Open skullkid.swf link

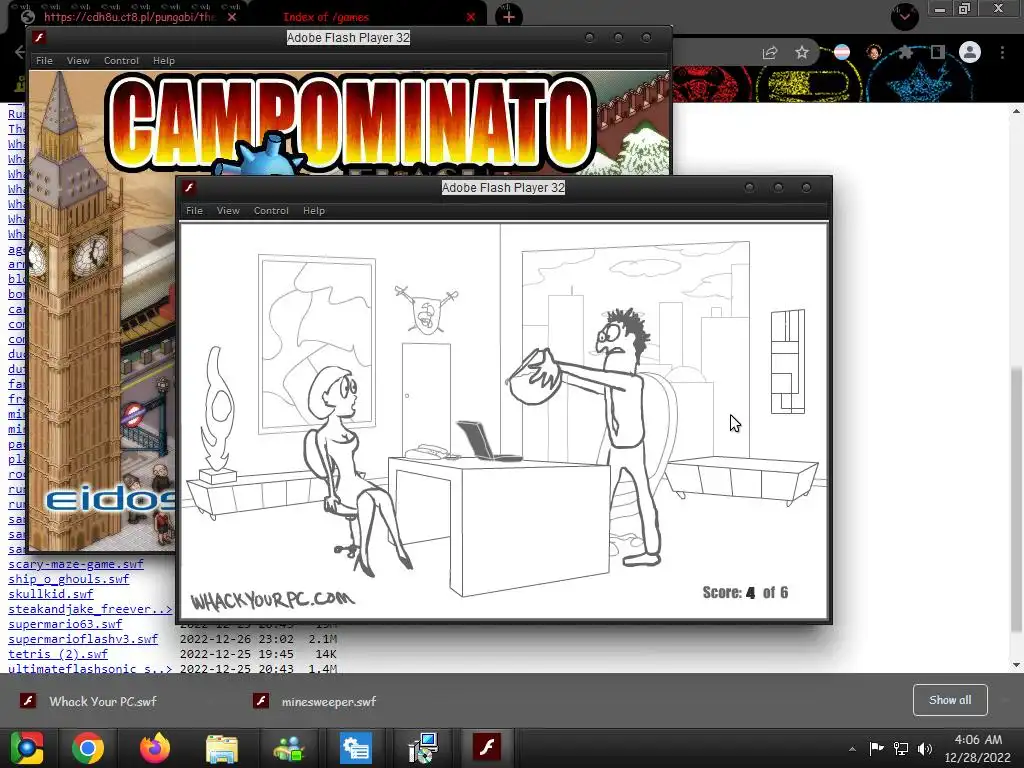point(51,594)
